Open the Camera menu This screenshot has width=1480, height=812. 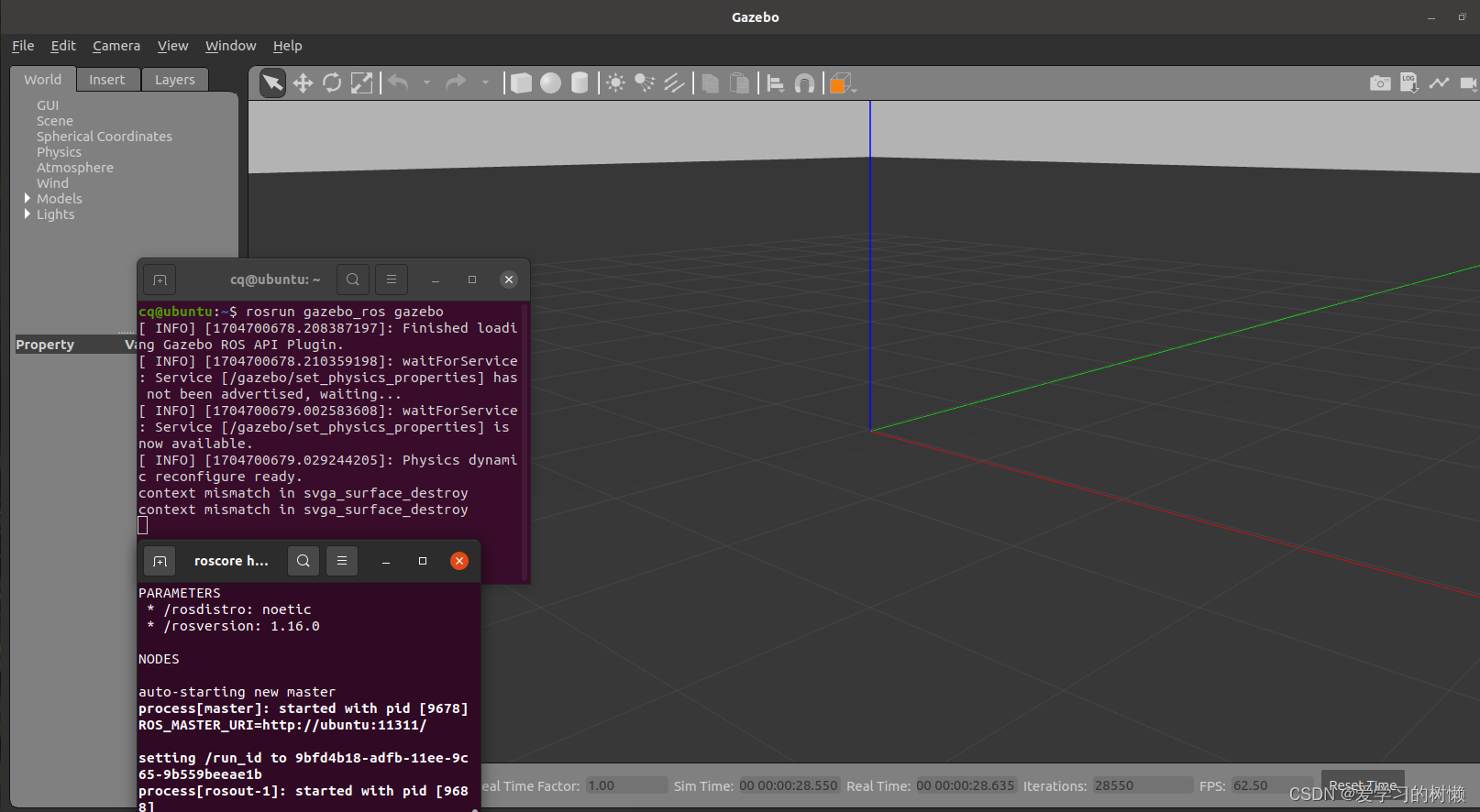(x=116, y=46)
